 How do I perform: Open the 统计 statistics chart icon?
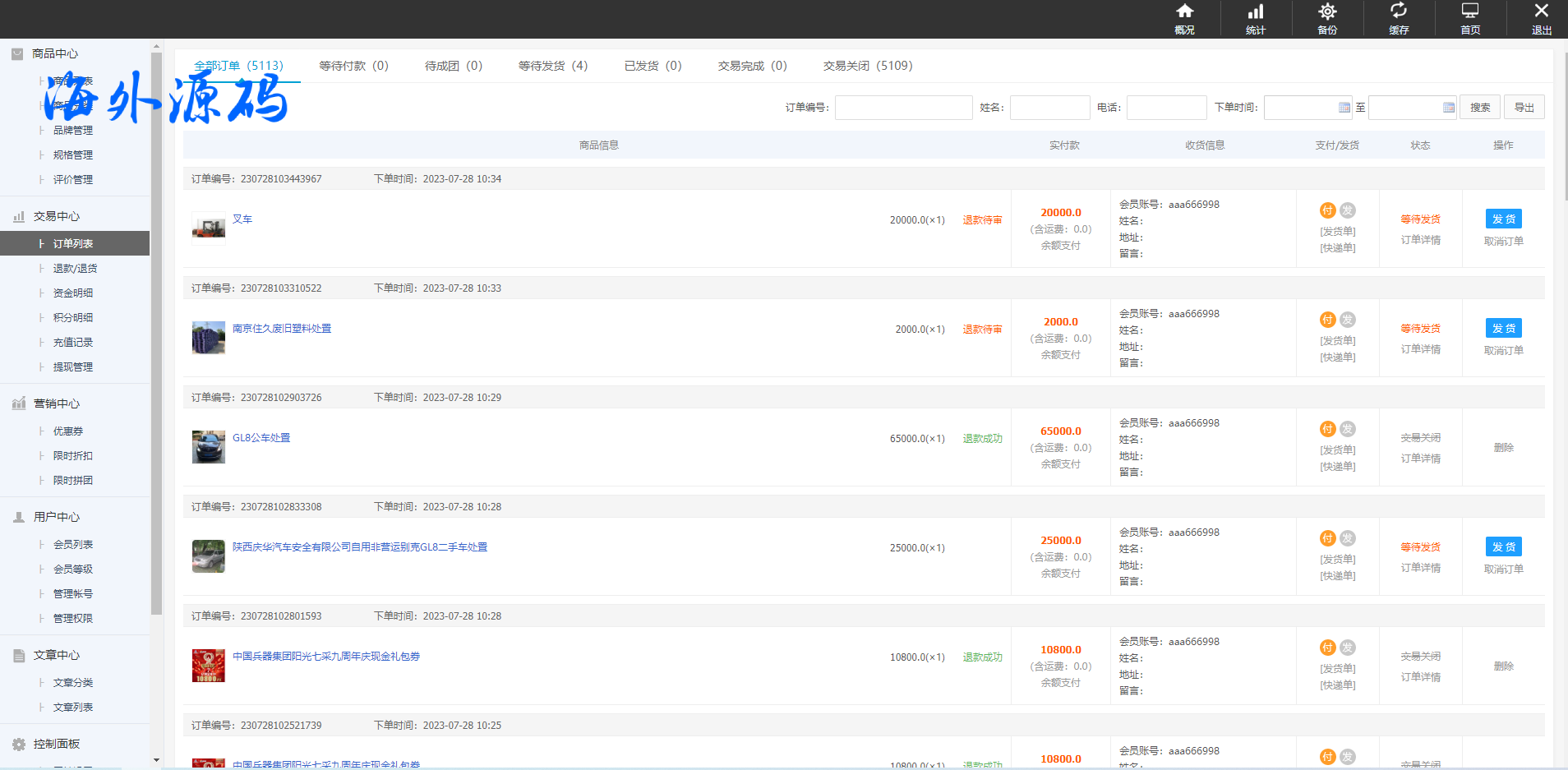(1256, 12)
